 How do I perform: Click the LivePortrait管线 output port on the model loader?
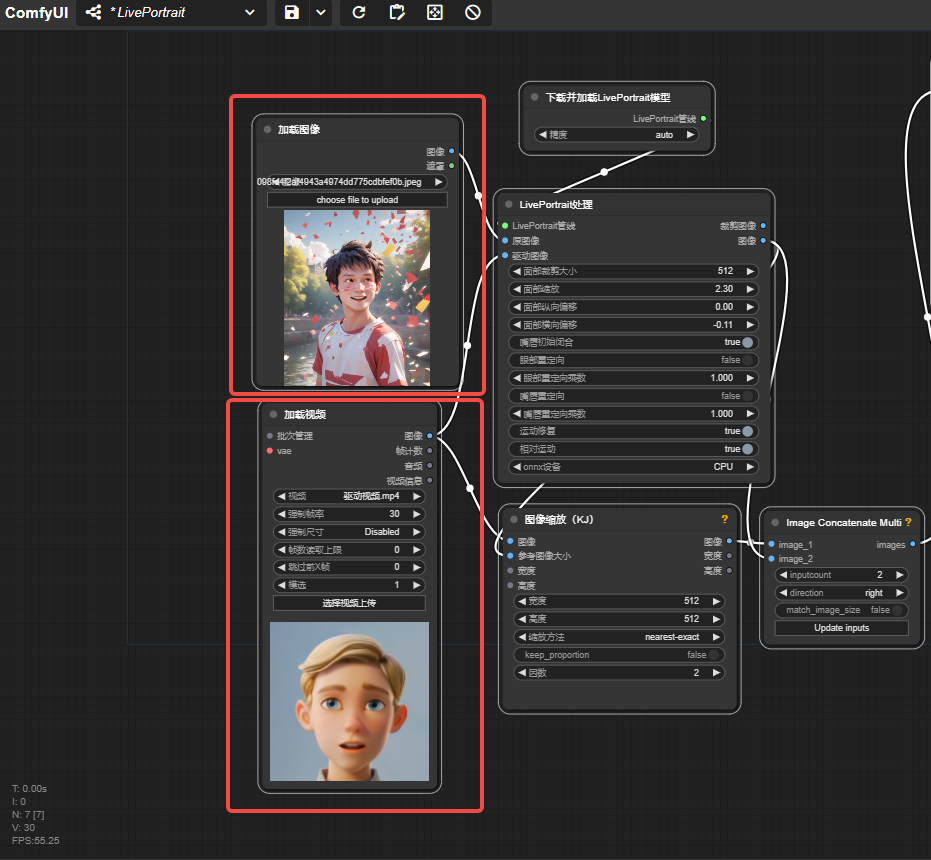(x=703, y=119)
